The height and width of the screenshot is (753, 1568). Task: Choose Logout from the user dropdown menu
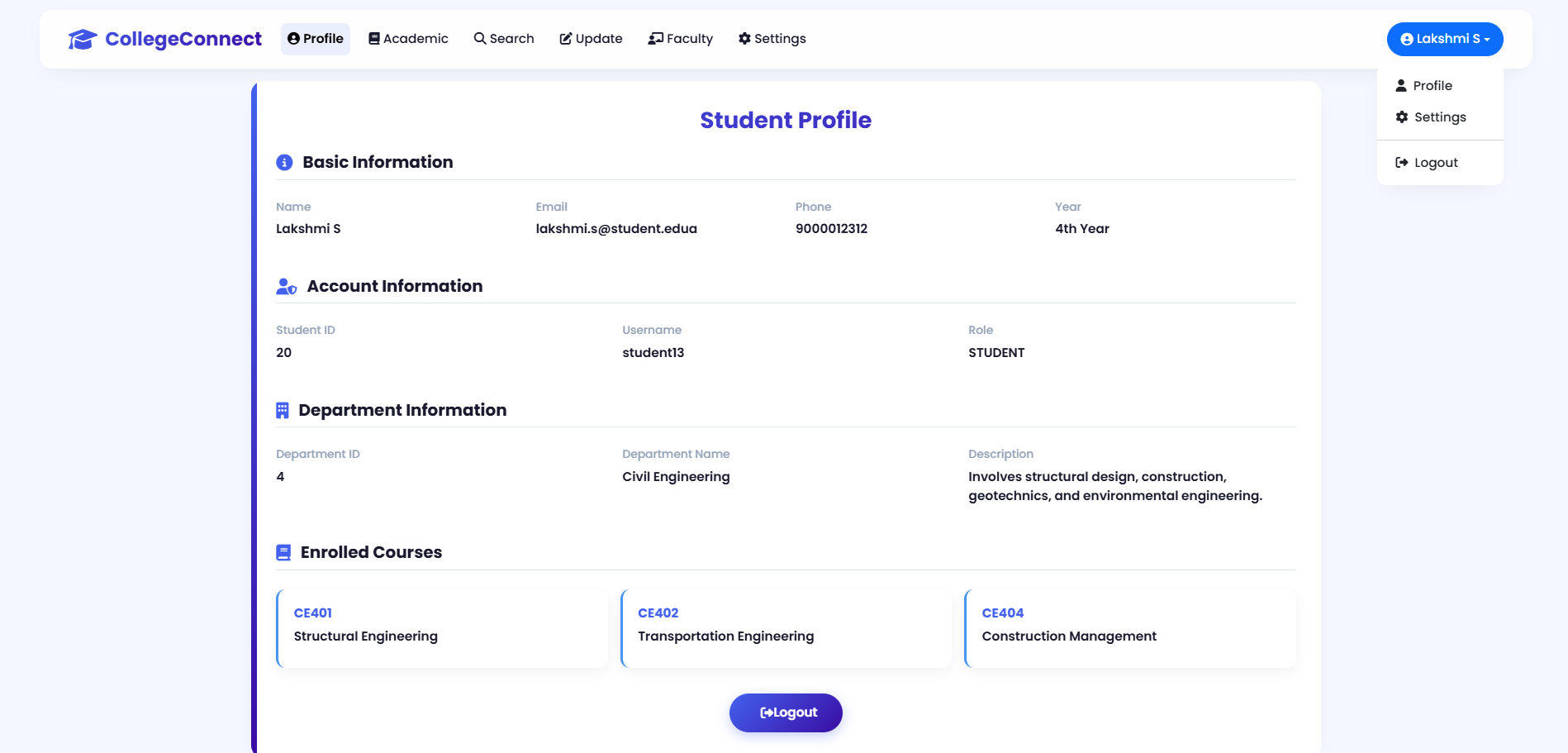tap(1440, 163)
